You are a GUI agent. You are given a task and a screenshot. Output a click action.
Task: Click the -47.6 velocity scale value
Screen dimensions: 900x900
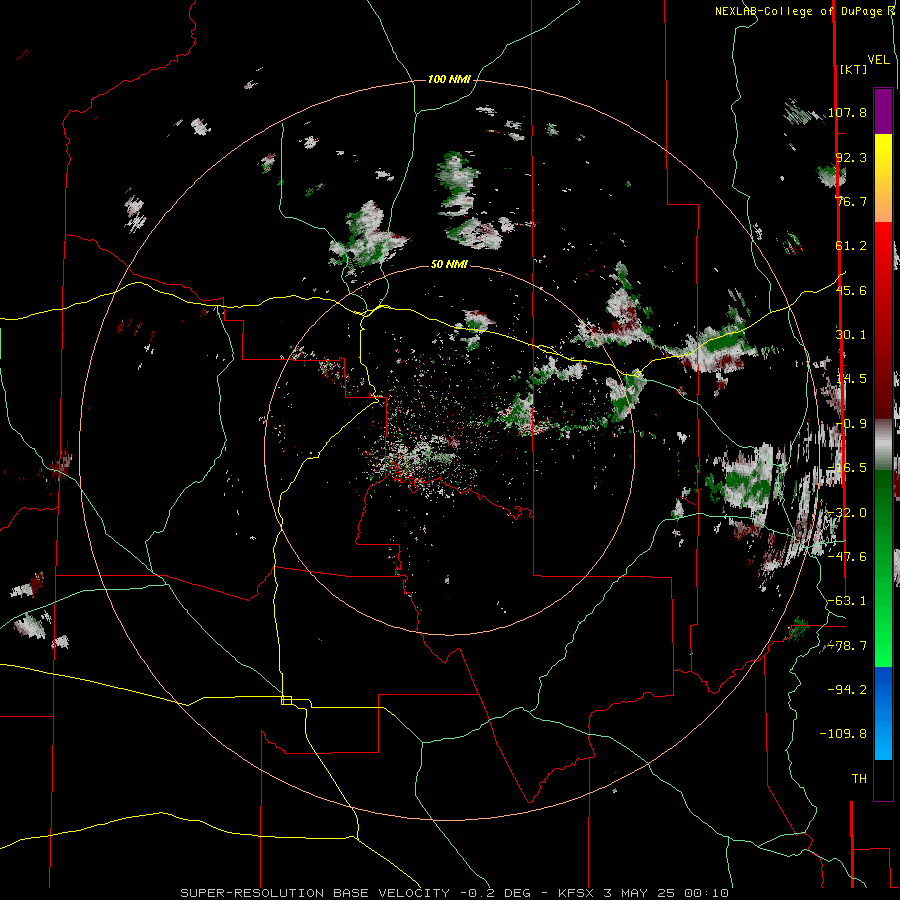point(847,556)
